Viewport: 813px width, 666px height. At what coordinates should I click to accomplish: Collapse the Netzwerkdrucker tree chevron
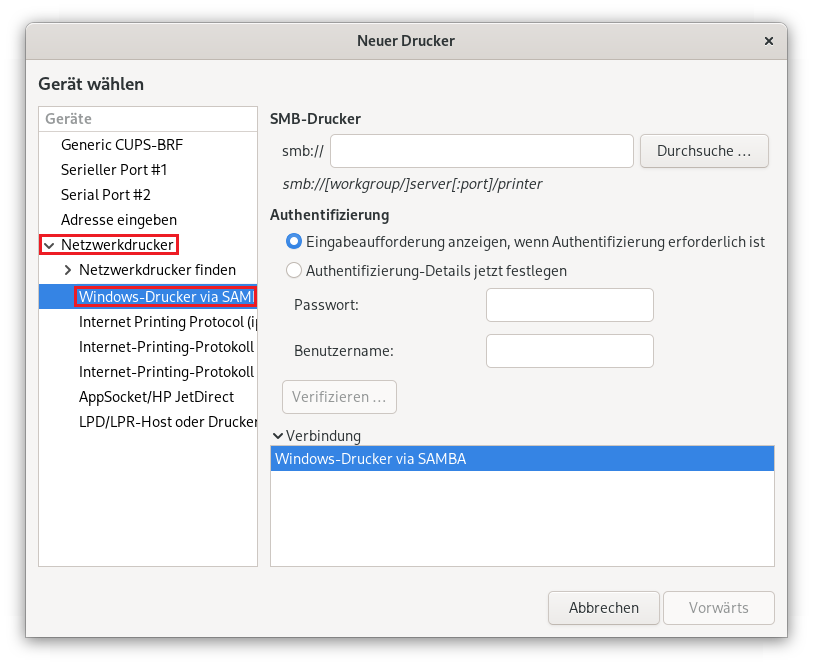click(49, 245)
